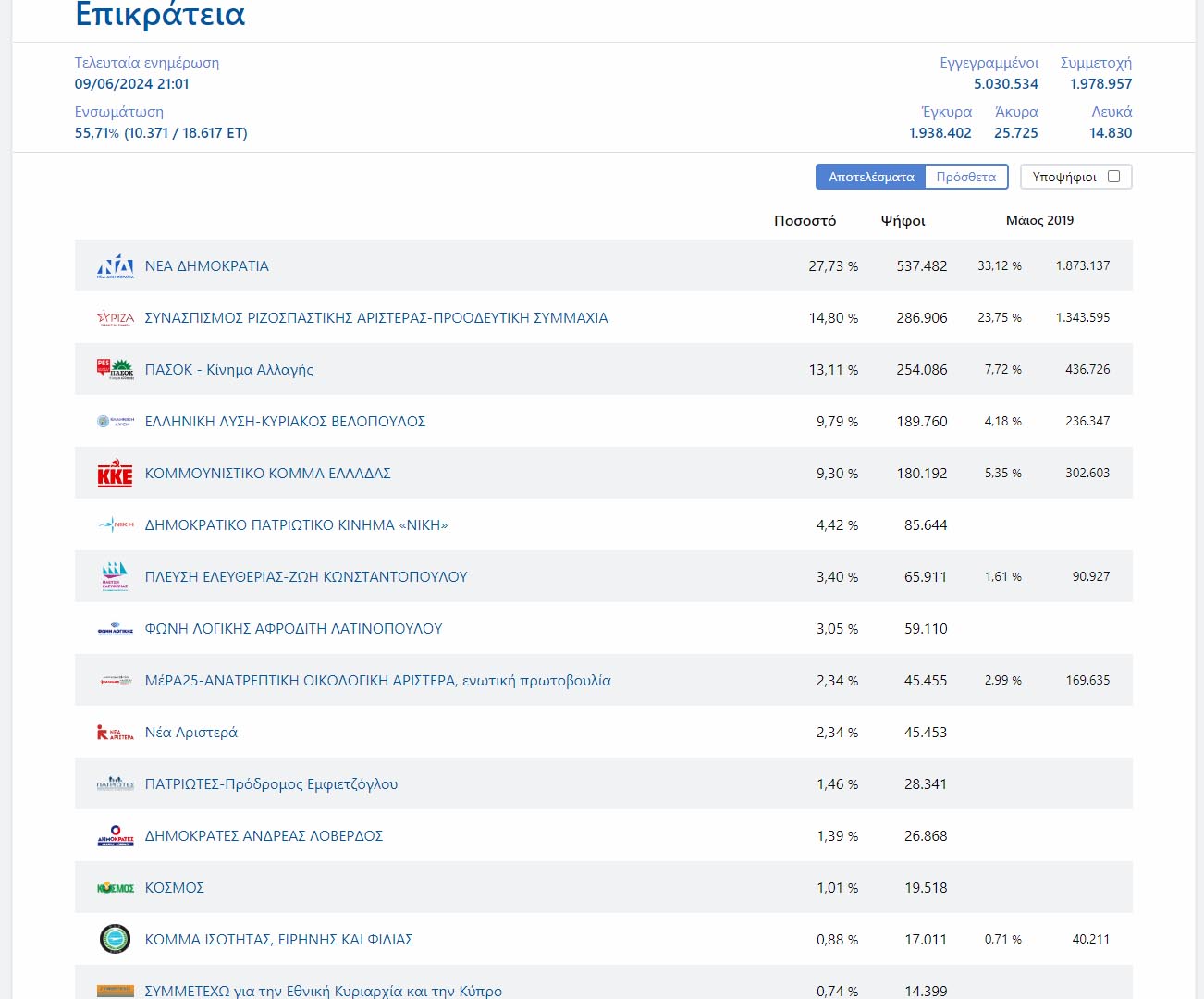Click the 26.868 votes cell
Image resolution: width=1204 pixels, height=999 pixels.
(x=926, y=836)
